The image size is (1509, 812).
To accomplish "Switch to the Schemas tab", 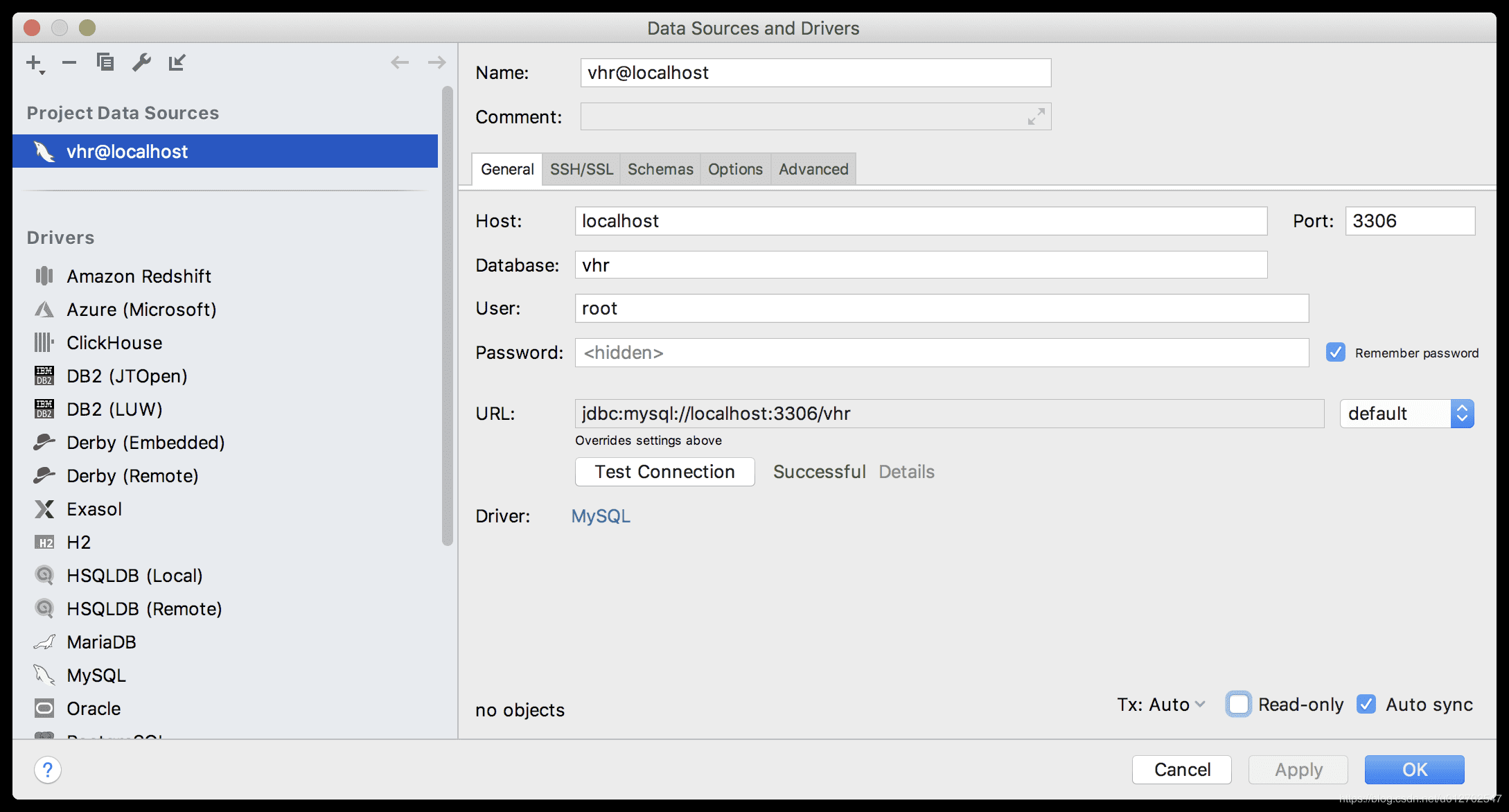I will pyautogui.click(x=659, y=169).
